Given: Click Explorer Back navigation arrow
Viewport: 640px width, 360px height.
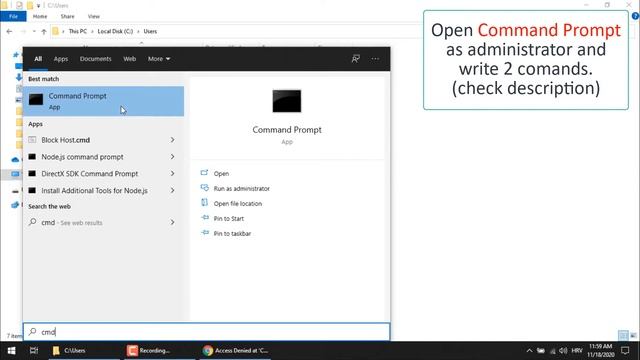Looking at the screenshot, I should pos(9,31).
